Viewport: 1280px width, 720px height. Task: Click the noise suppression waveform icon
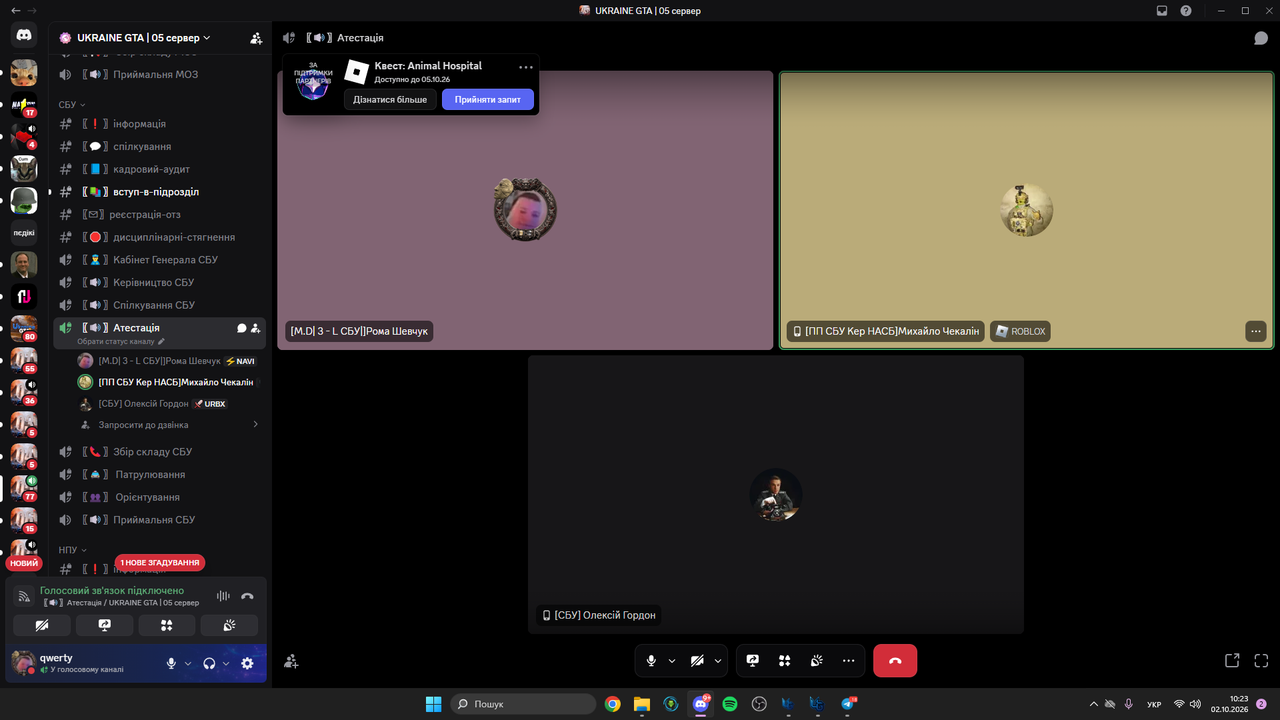pyautogui.click(x=223, y=596)
